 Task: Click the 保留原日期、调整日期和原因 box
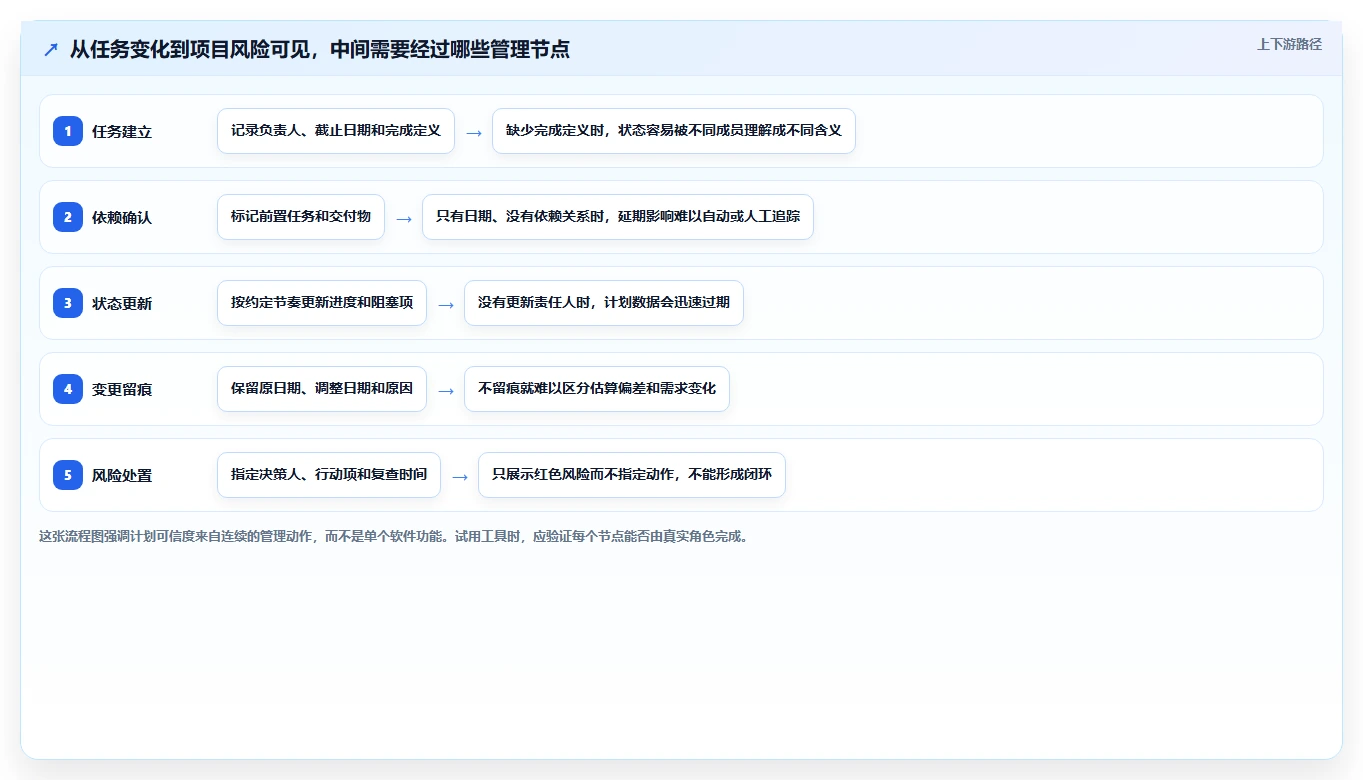coord(322,389)
